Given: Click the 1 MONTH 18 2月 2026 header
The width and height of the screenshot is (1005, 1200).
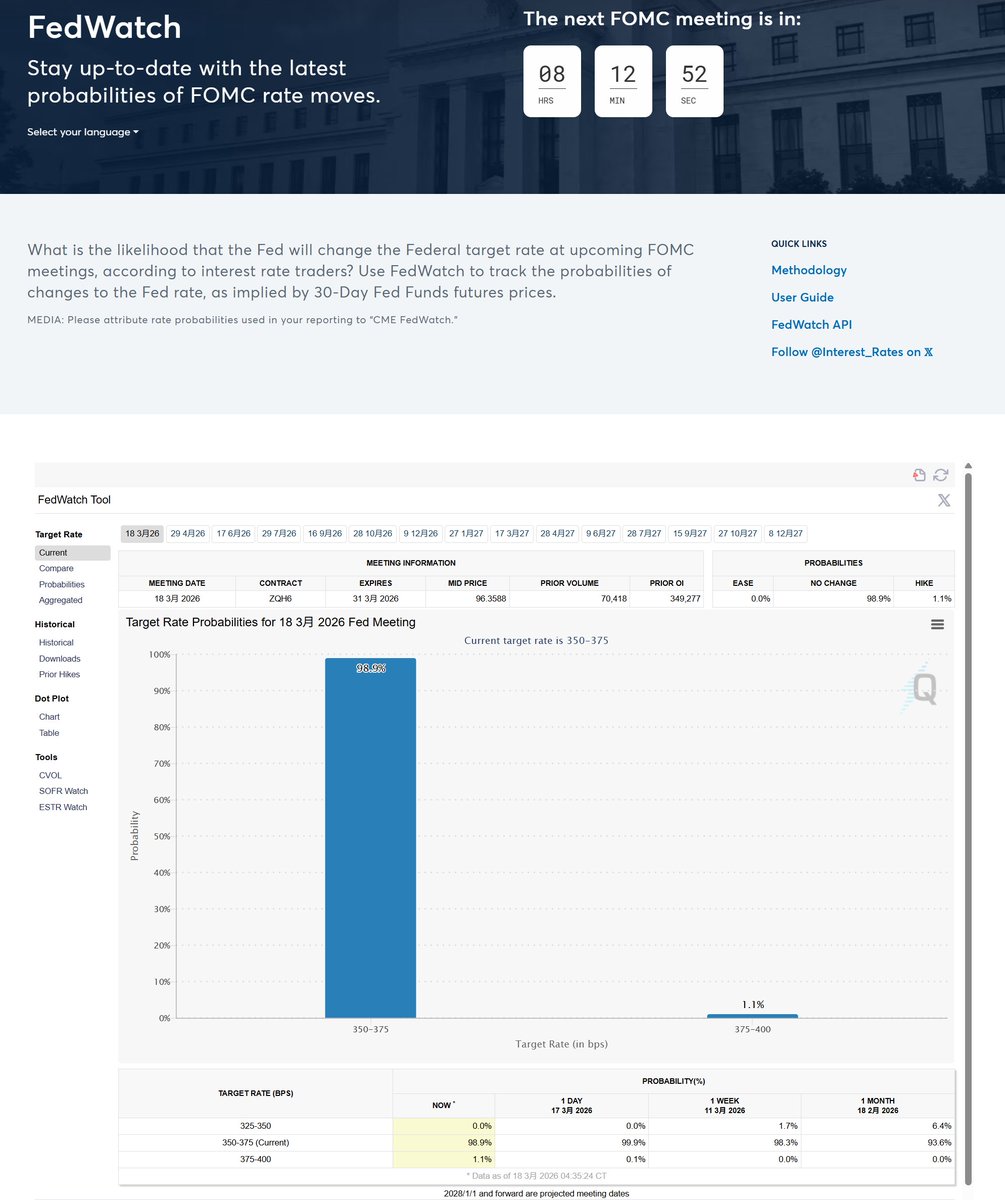Looking at the screenshot, I should 877,1104.
